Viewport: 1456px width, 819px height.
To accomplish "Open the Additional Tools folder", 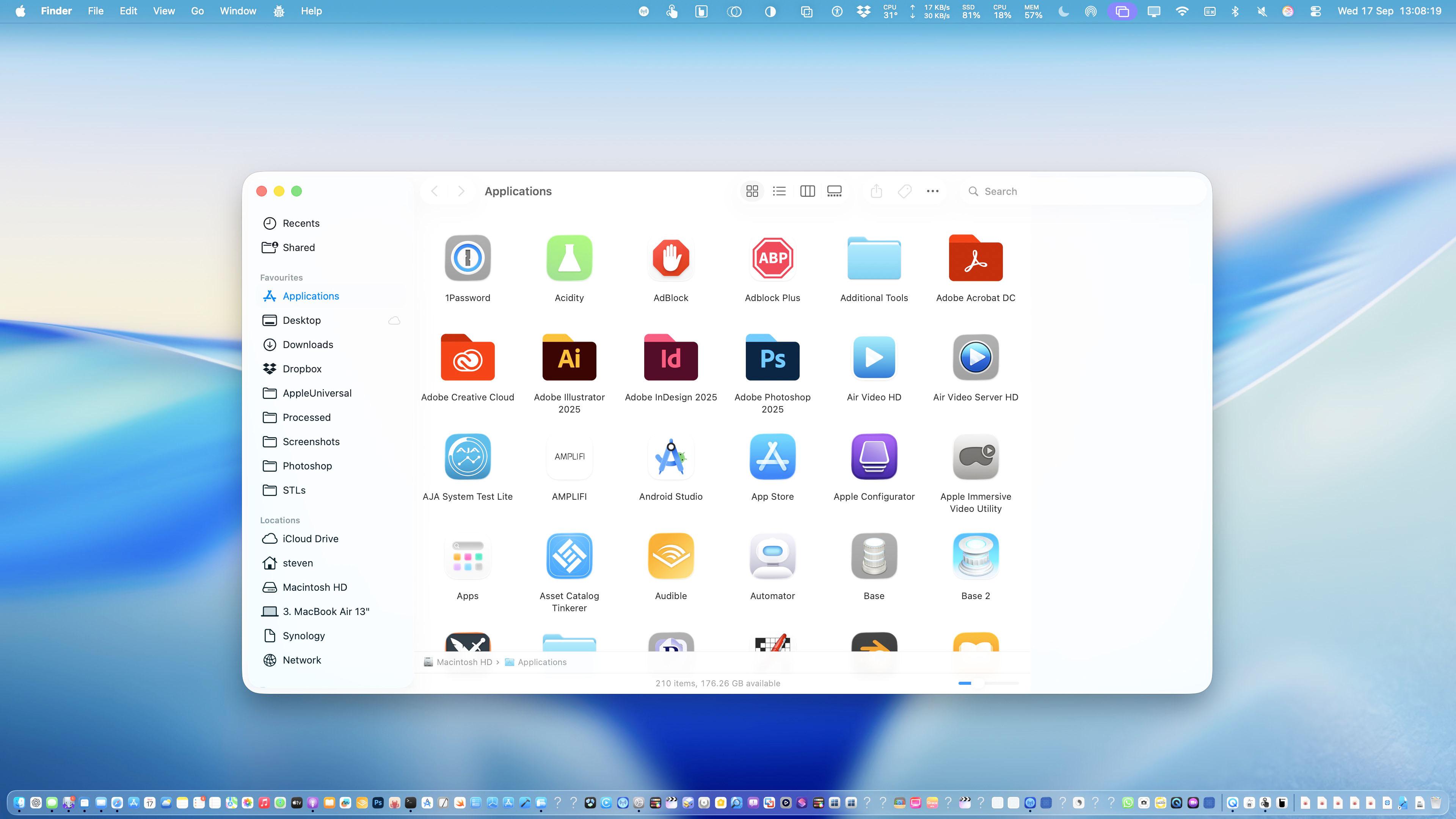I will (x=874, y=258).
